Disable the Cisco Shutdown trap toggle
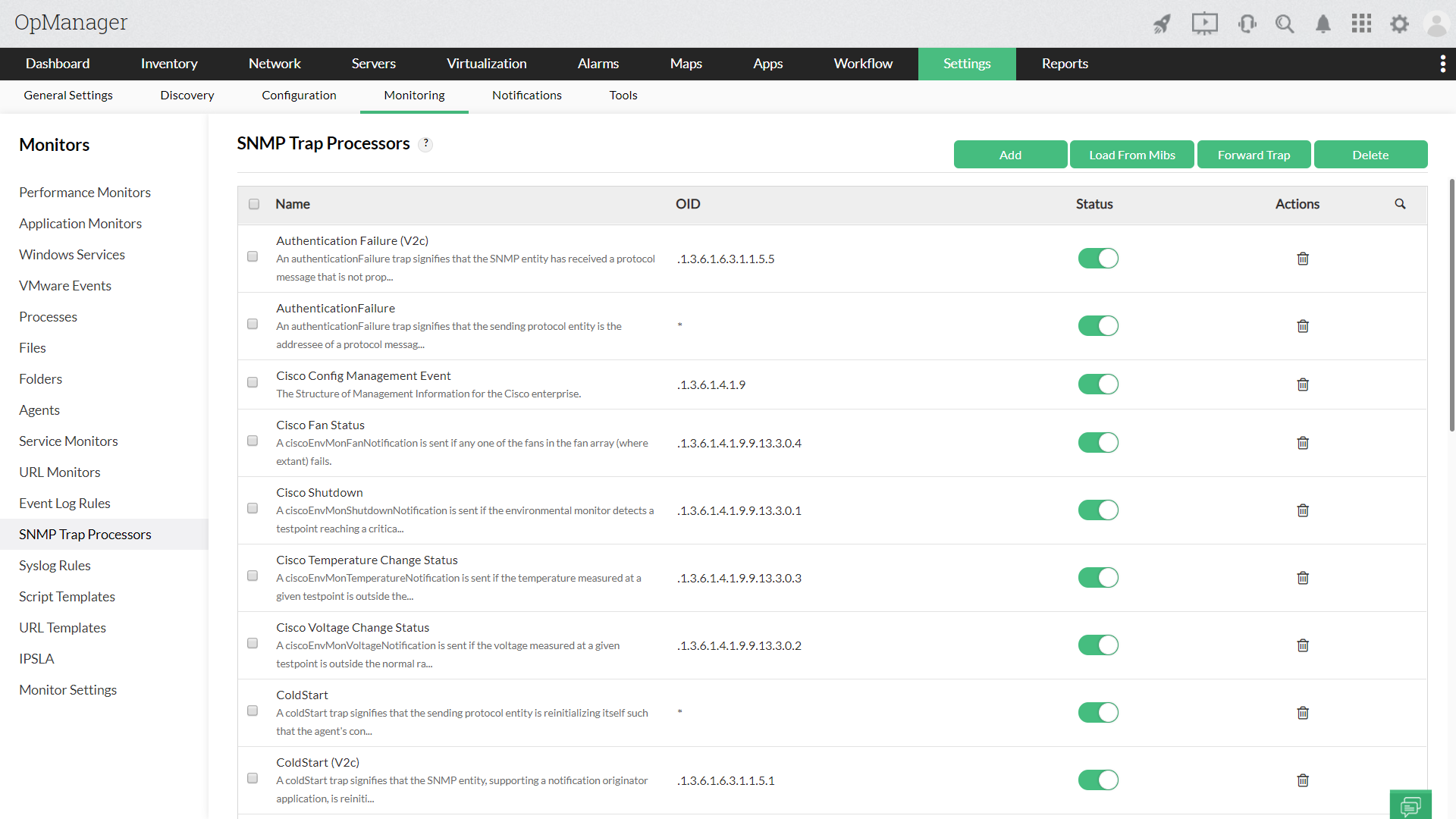The image size is (1456, 819). (1097, 510)
